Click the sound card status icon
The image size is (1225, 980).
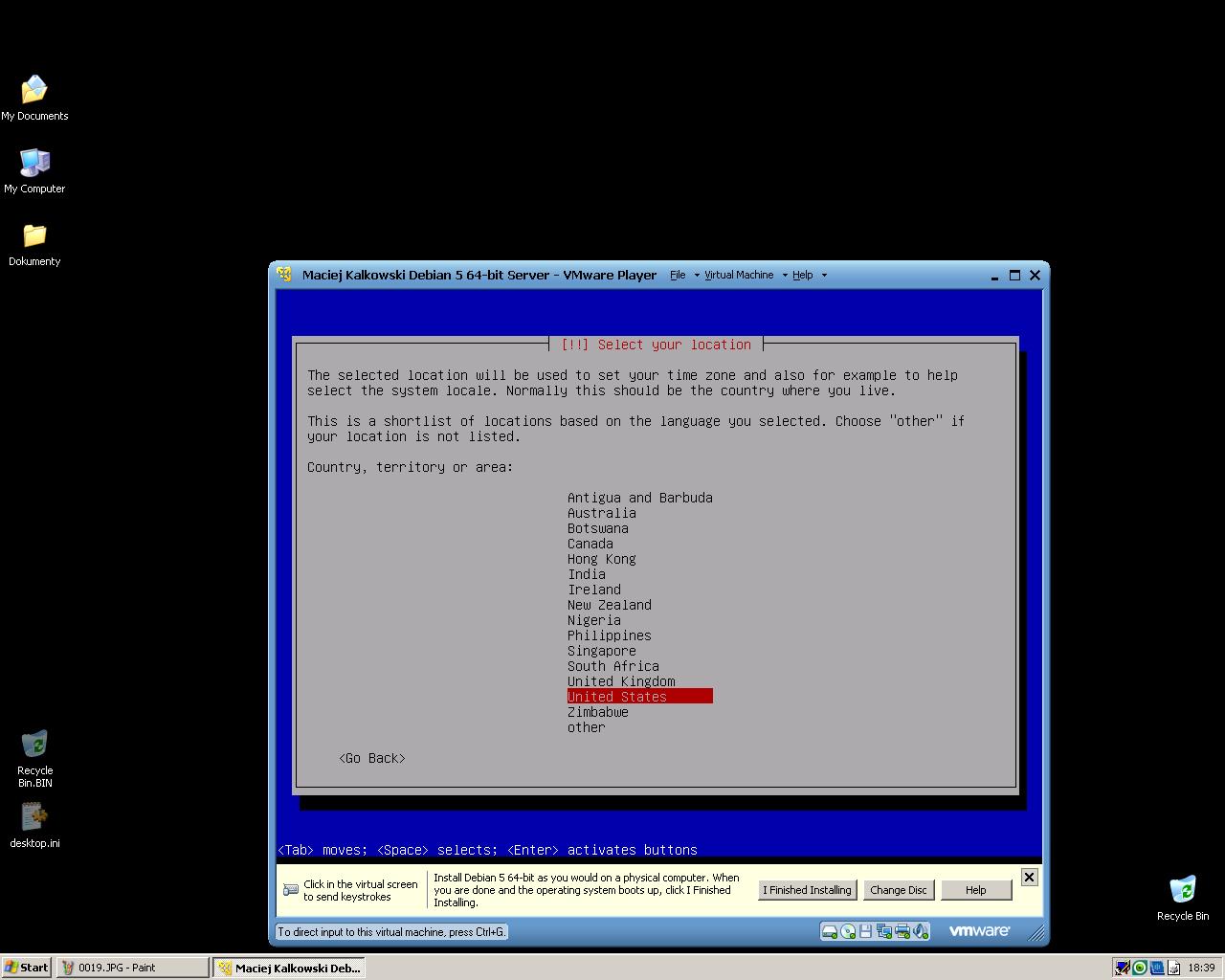pos(920,931)
